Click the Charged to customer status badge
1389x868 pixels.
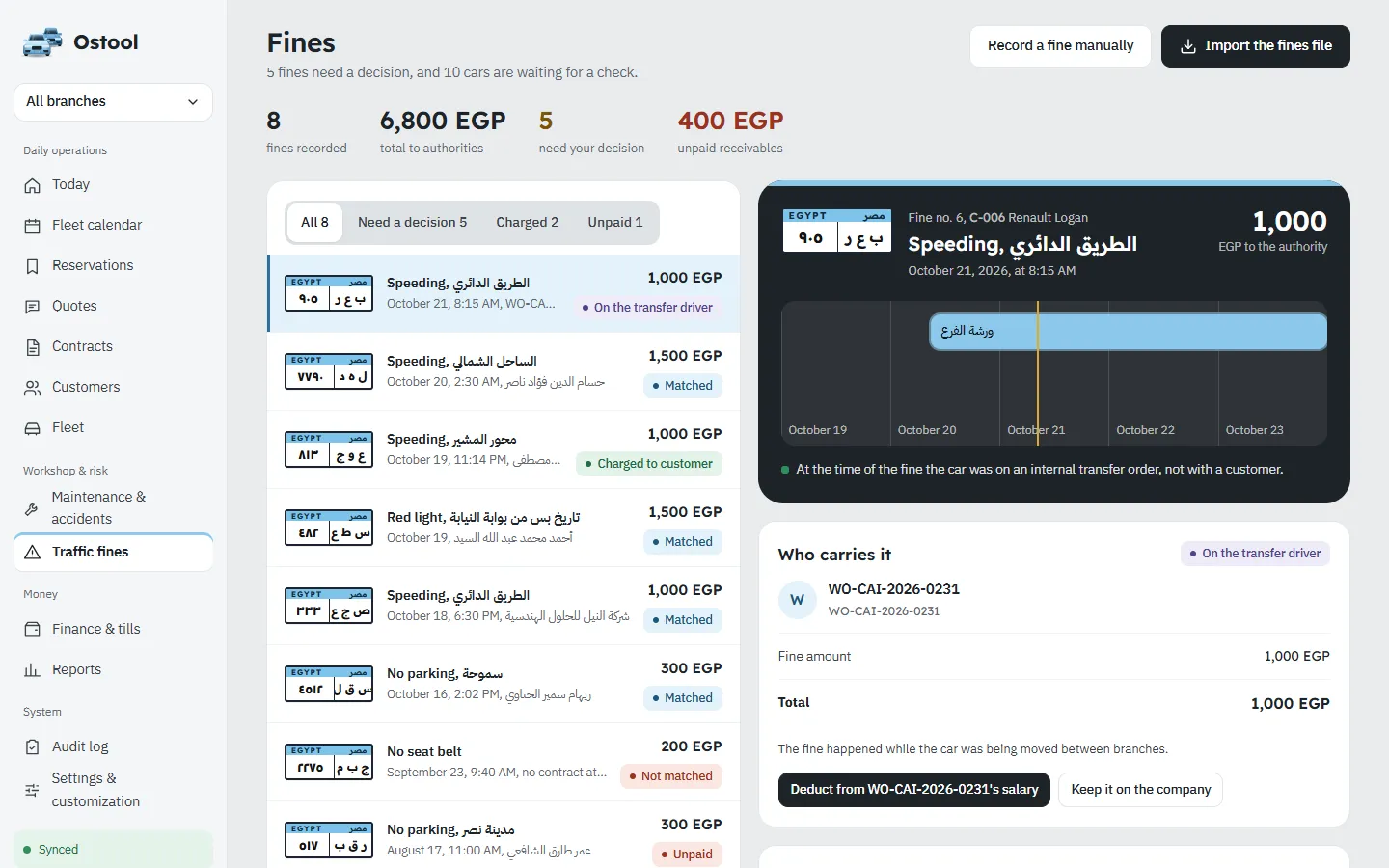tap(648, 464)
